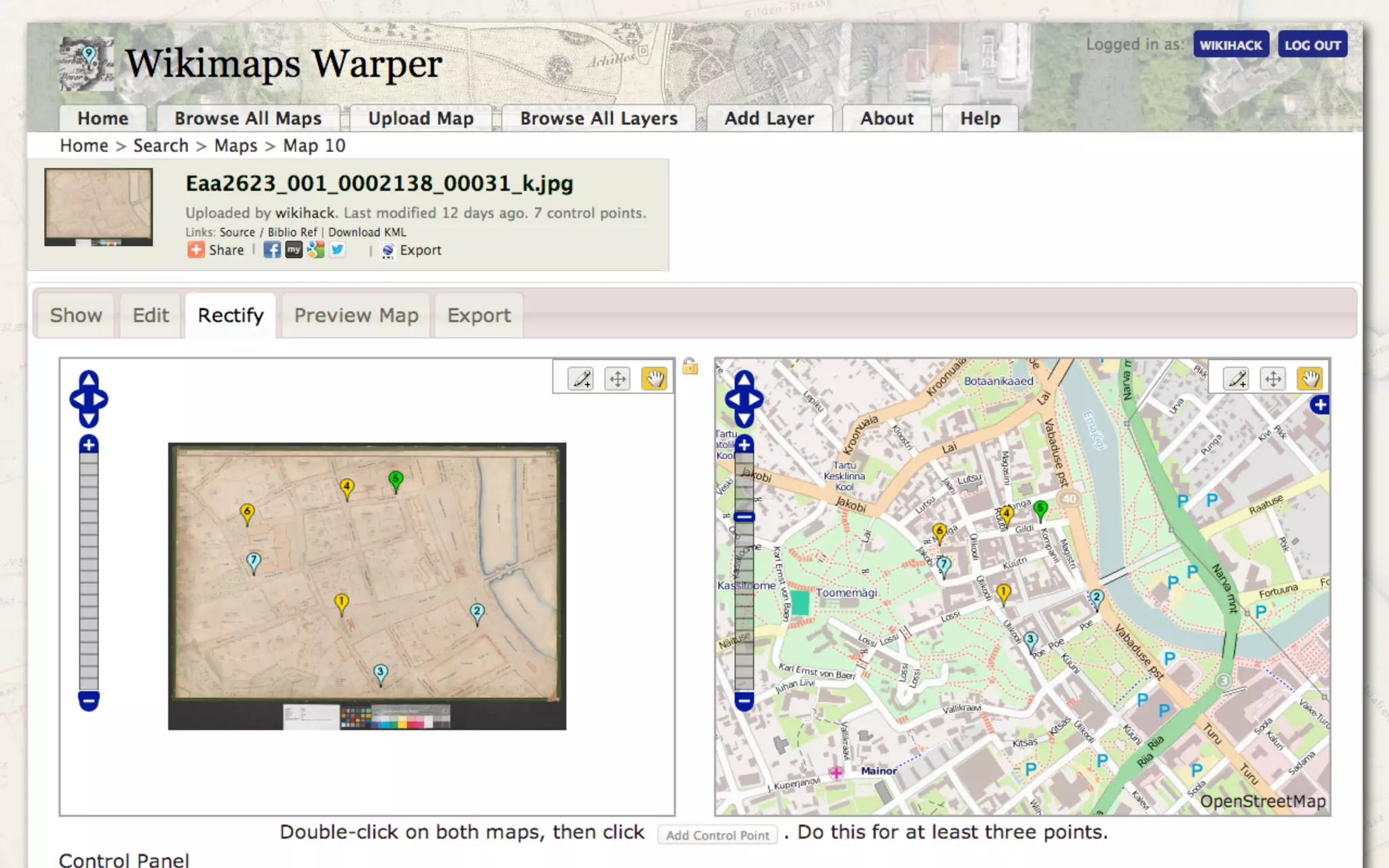Expand the layer switcher on the OpenStreetMap panel

(1320, 406)
